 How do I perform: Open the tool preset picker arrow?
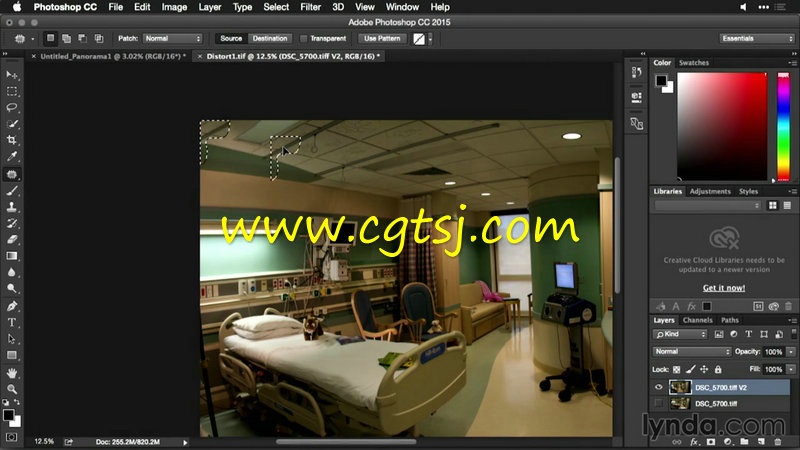click(x=33, y=39)
